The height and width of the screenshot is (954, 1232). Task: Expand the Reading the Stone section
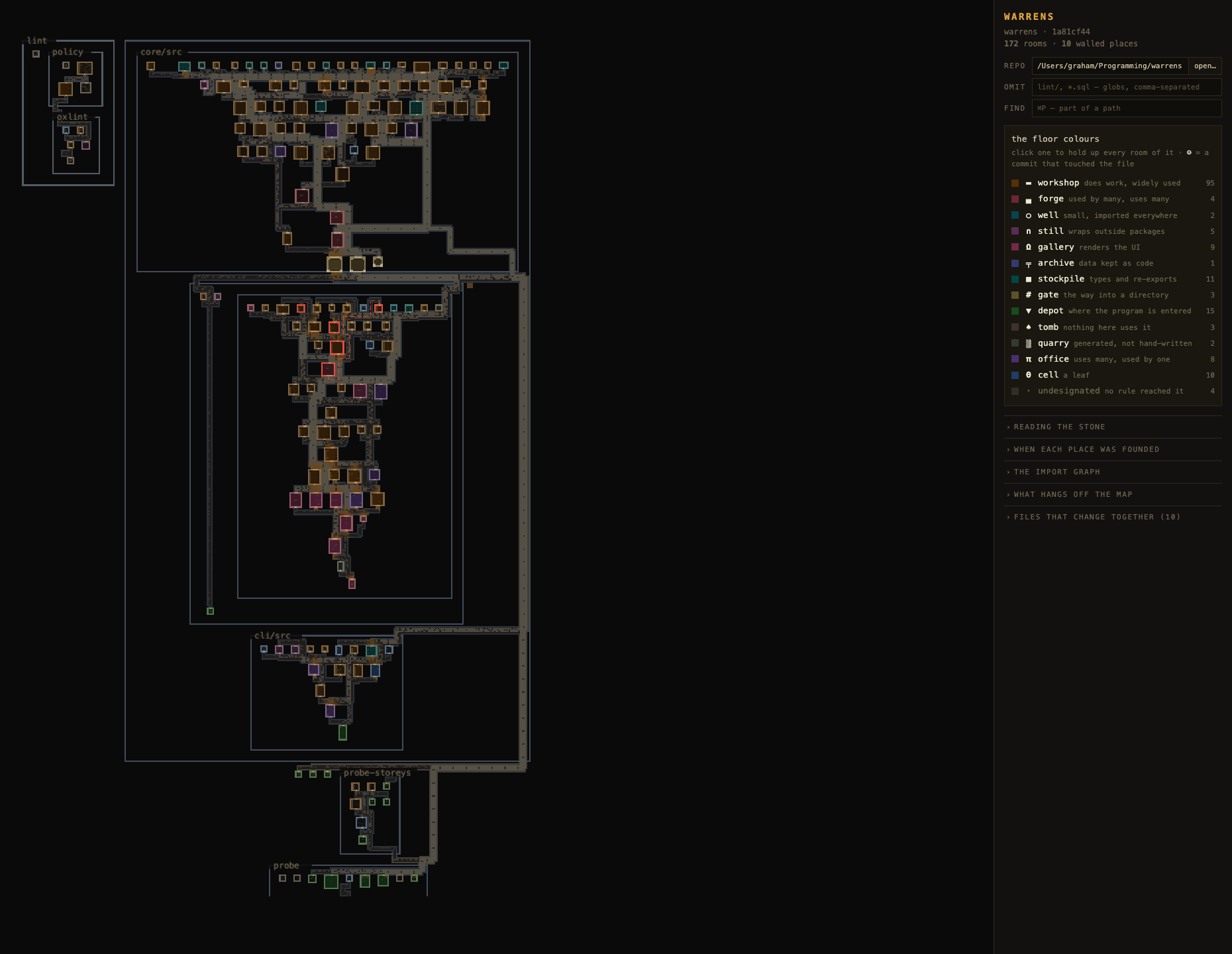(x=1113, y=427)
